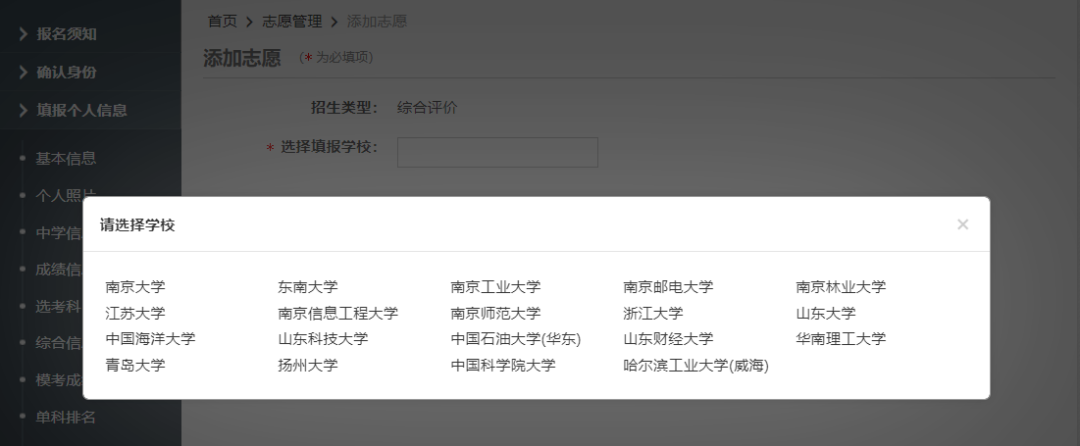Choose 东南大学 in the school dialog
The width and height of the screenshot is (1080, 446).
click(308, 287)
